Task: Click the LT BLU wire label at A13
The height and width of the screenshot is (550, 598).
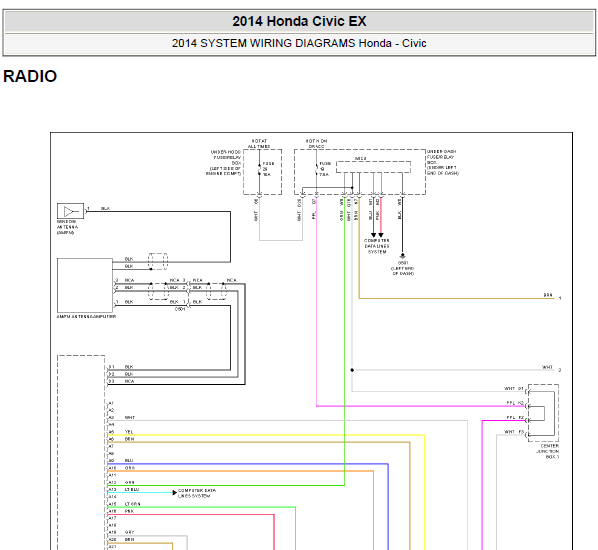Action: 132,489
